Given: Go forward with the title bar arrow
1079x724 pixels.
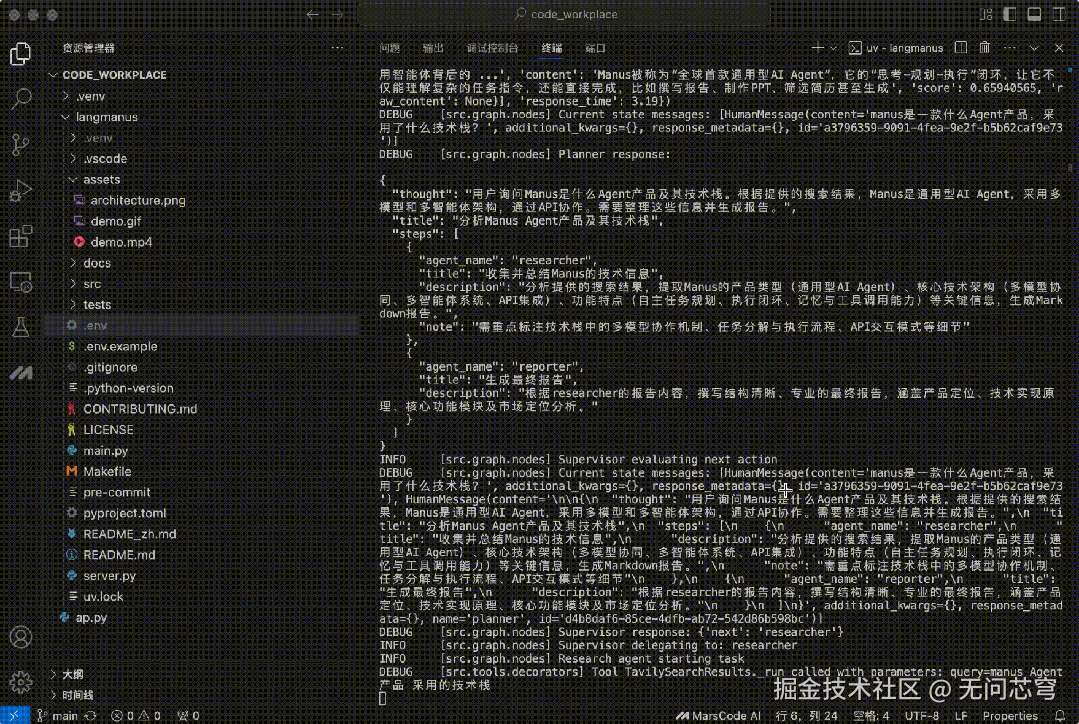Looking at the screenshot, I should pos(337,14).
